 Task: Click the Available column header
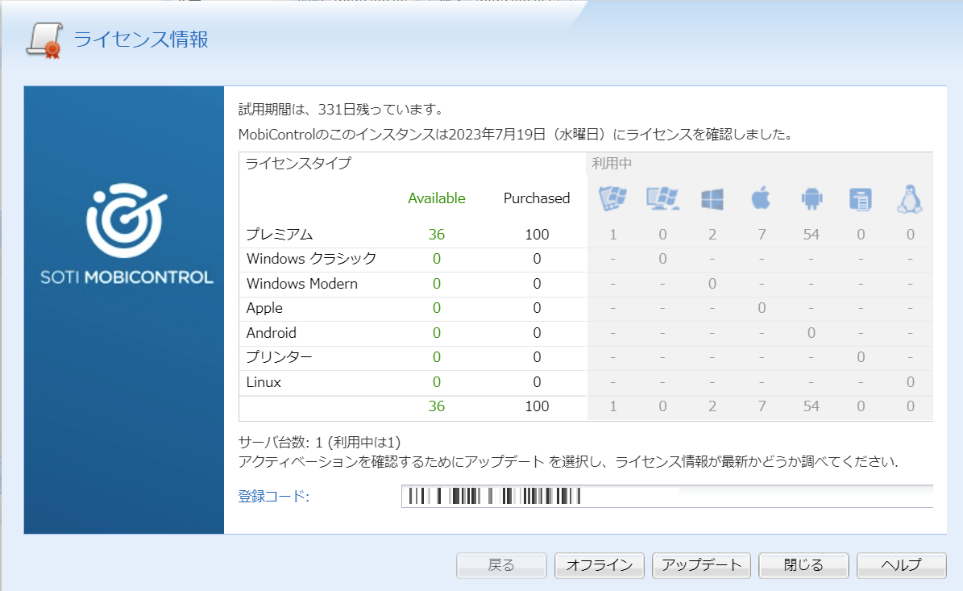[437, 198]
